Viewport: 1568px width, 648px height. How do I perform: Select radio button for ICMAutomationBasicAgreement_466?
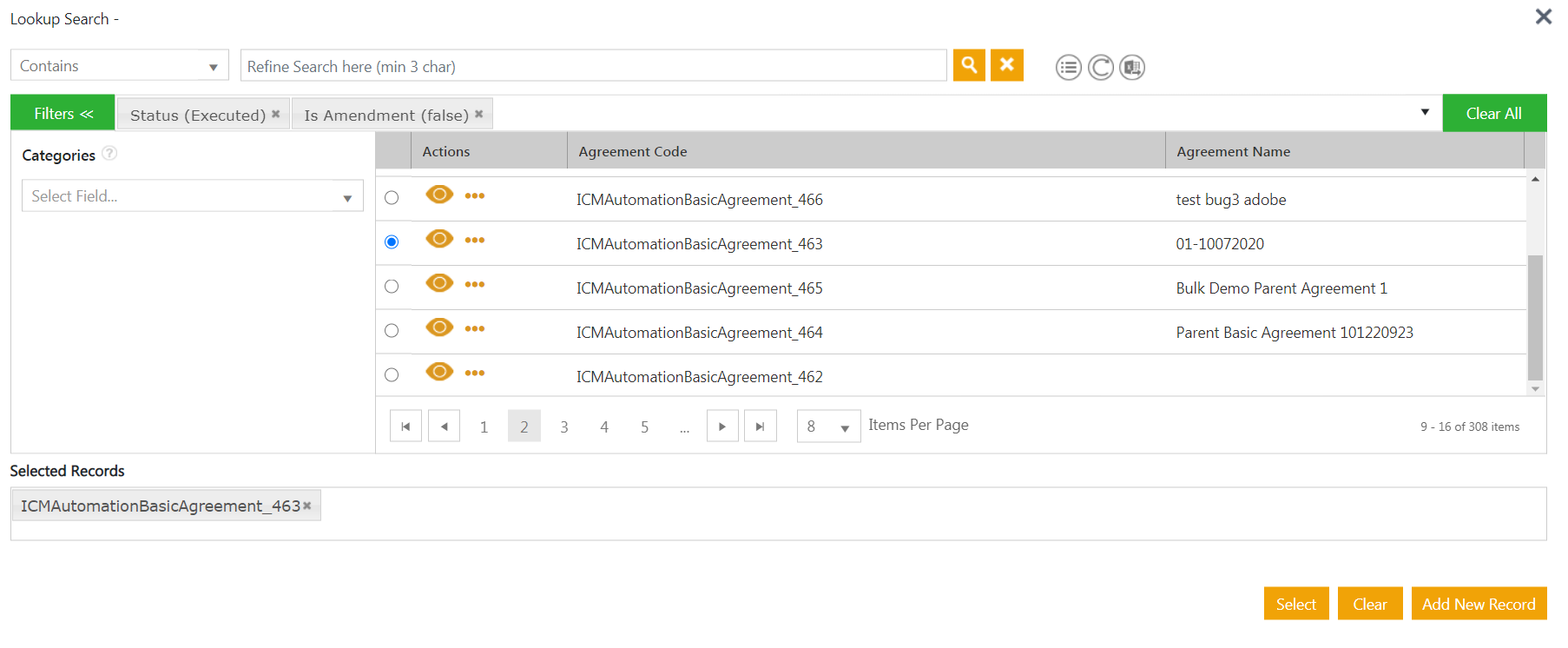coord(392,198)
